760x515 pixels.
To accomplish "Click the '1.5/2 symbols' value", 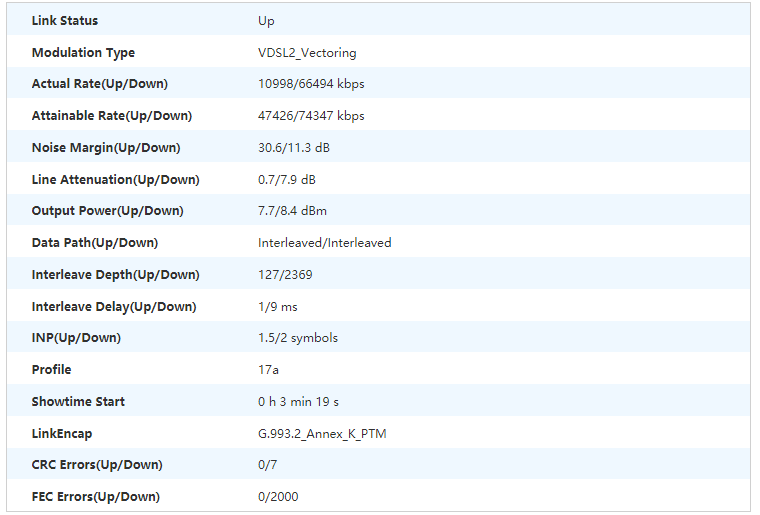I will 298,338.
